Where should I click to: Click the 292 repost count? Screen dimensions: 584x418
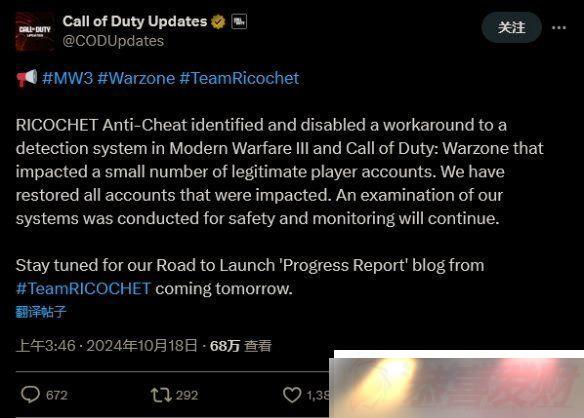click(x=187, y=395)
